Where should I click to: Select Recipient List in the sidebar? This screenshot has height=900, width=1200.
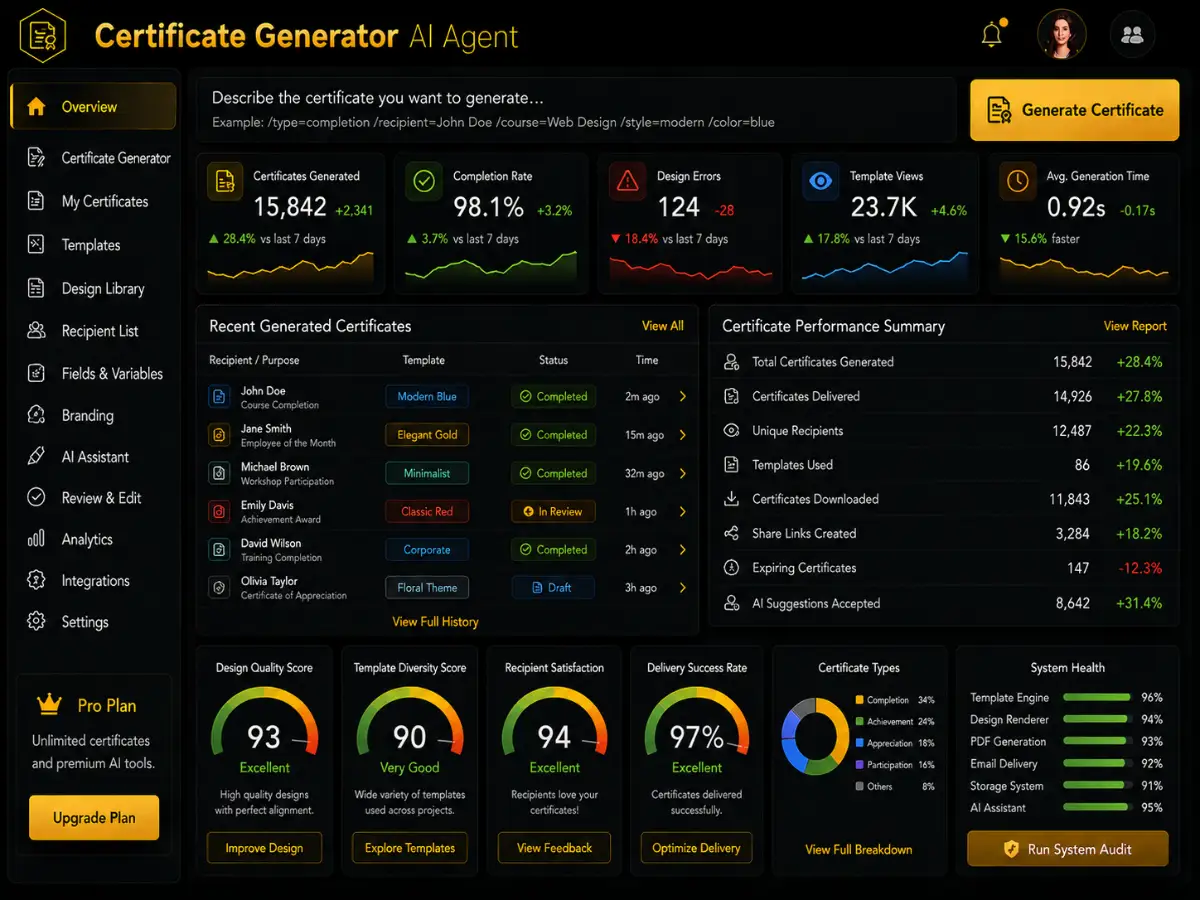point(83,331)
